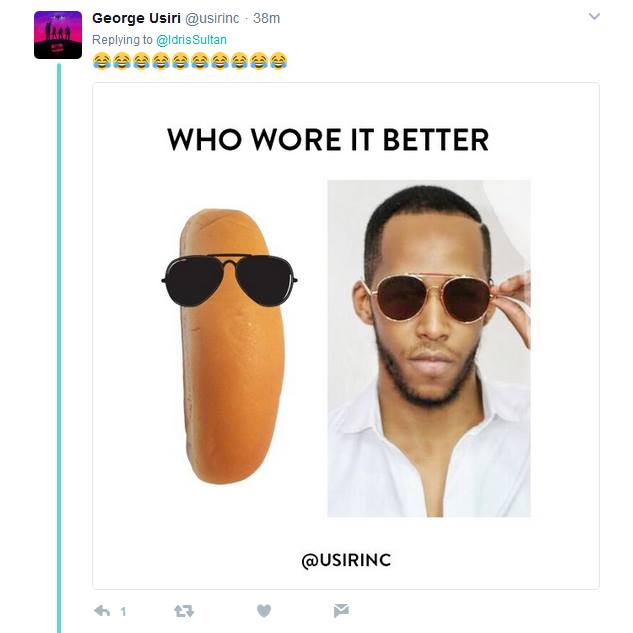Click the Replying to label text

122,40
